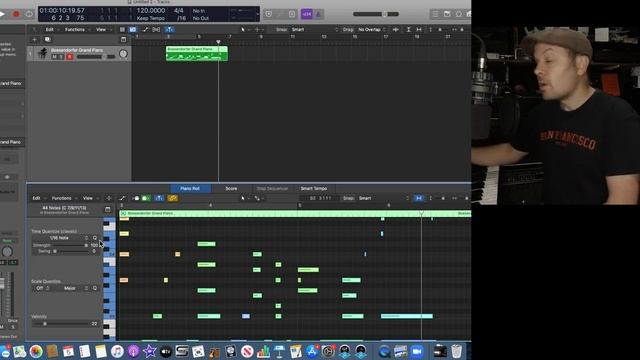Click the duplicate track button
This screenshot has height=360, width=640.
pyautogui.click(x=47, y=40)
